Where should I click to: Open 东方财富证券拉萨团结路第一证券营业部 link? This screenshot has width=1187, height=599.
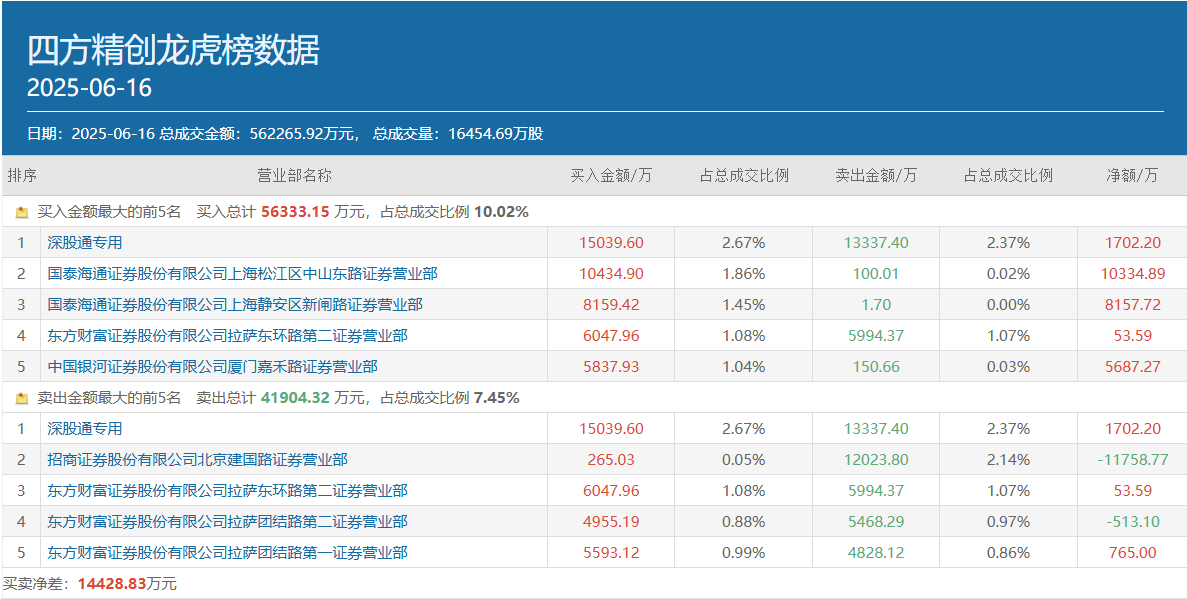click(227, 553)
